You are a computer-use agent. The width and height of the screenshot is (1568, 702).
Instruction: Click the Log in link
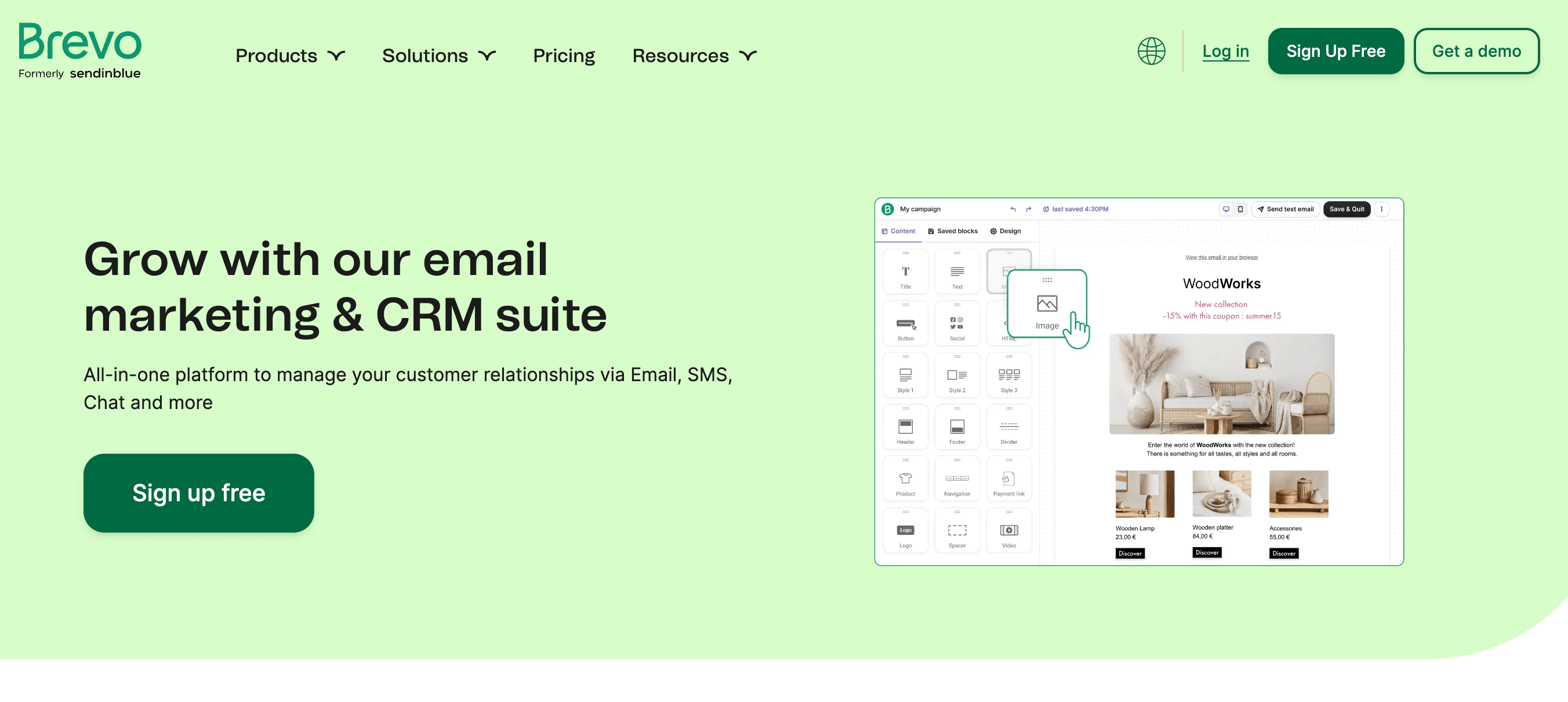coord(1225,51)
